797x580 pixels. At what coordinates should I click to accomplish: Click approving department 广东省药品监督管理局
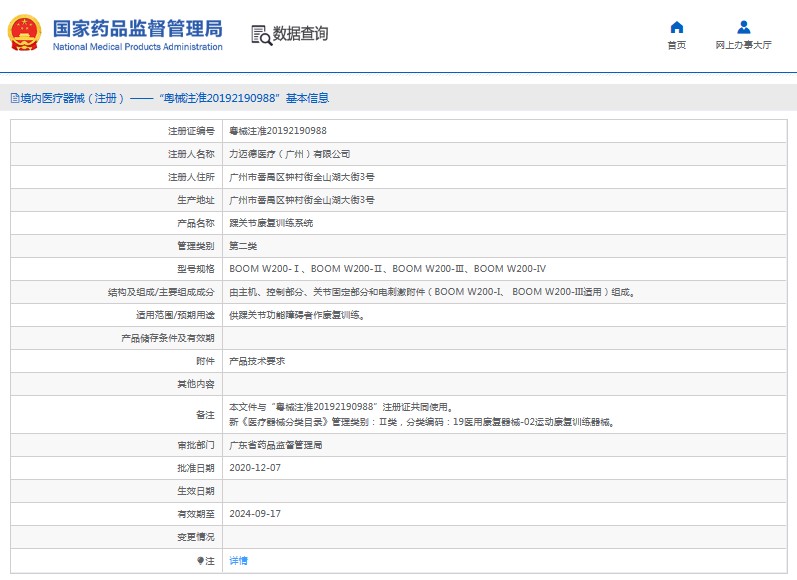(276, 445)
